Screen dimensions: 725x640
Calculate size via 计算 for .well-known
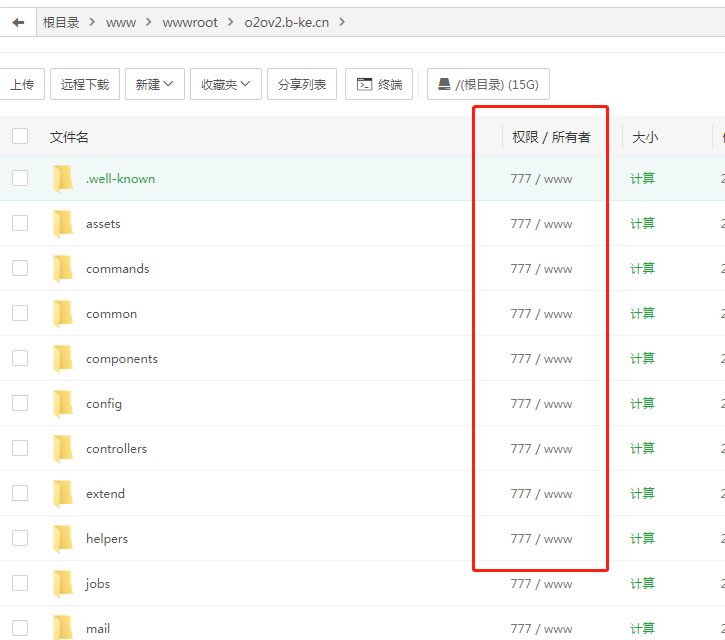[x=642, y=178]
